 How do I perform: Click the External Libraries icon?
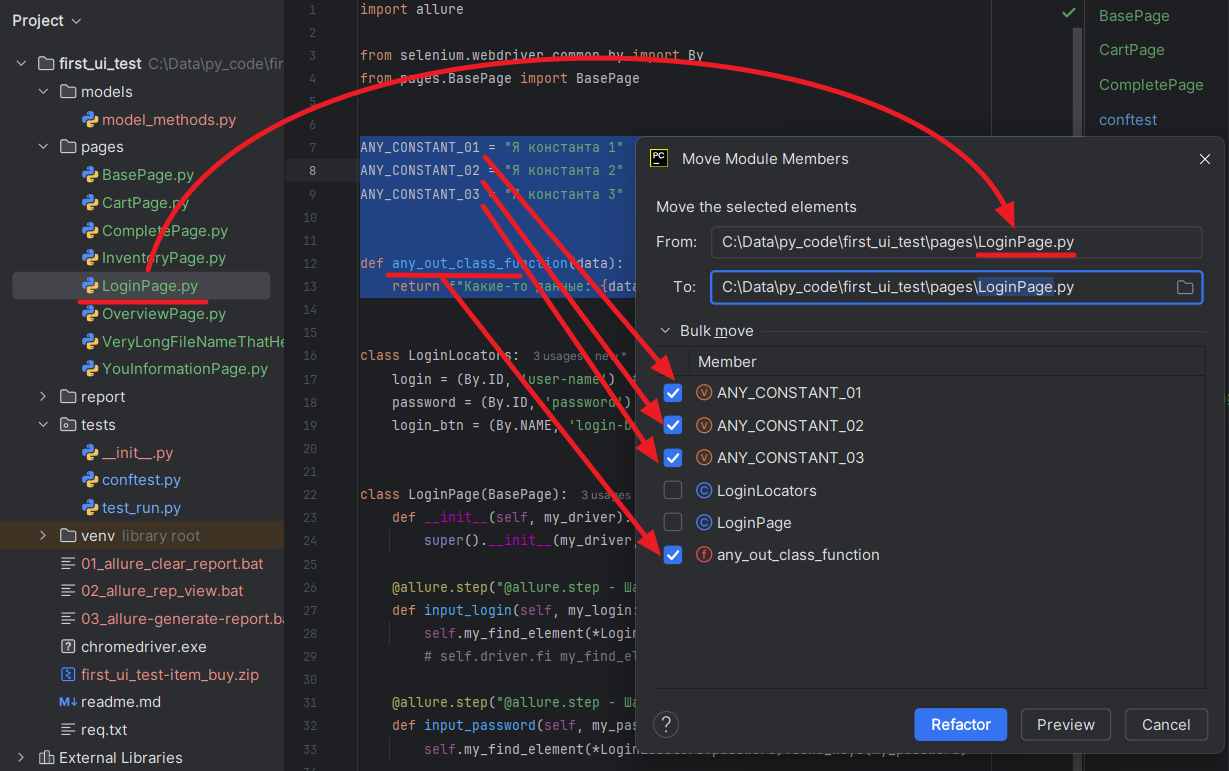point(46,758)
